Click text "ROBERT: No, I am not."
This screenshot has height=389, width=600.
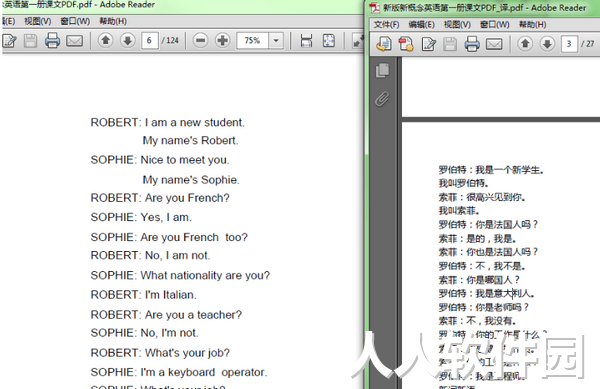point(150,255)
